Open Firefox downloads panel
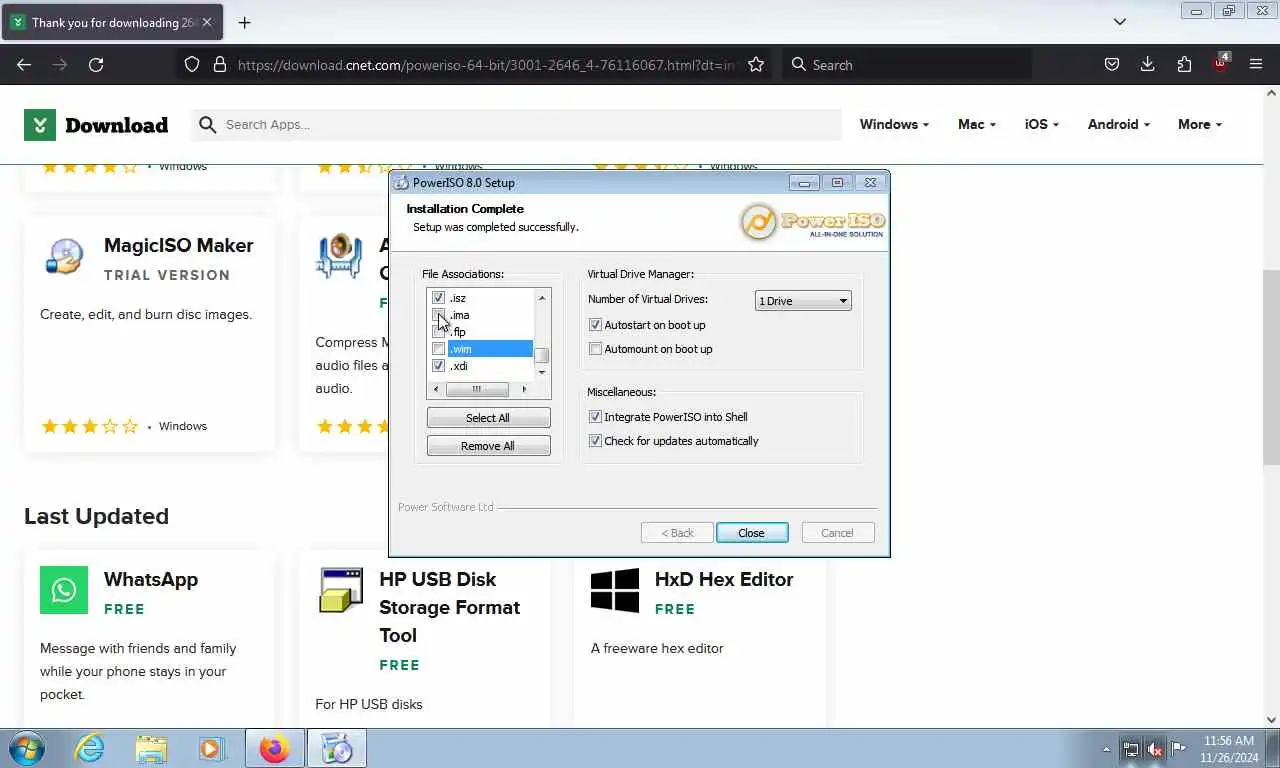1280x768 pixels. click(1148, 64)
